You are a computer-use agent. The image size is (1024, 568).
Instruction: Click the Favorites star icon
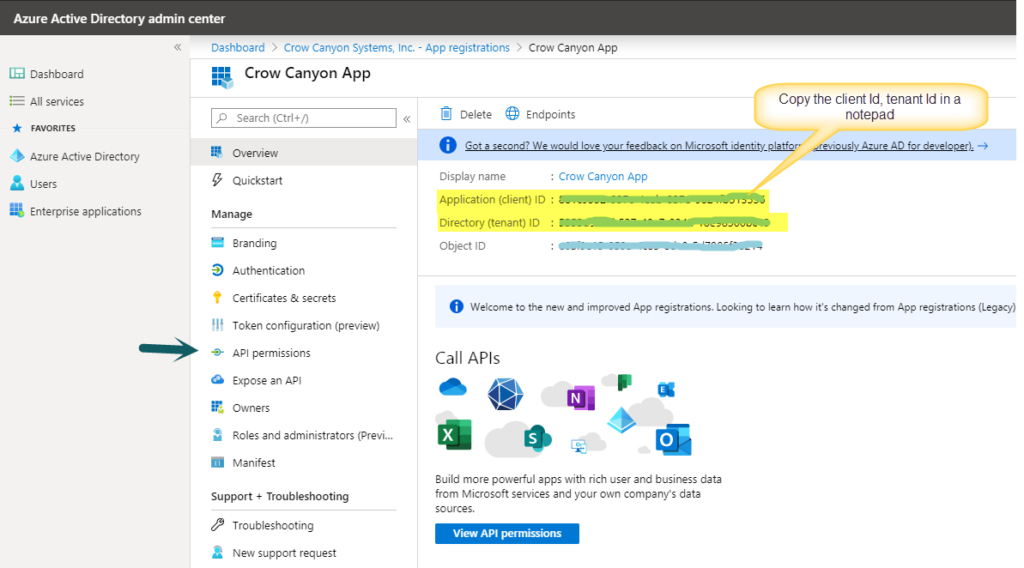(x=17, y=128)
